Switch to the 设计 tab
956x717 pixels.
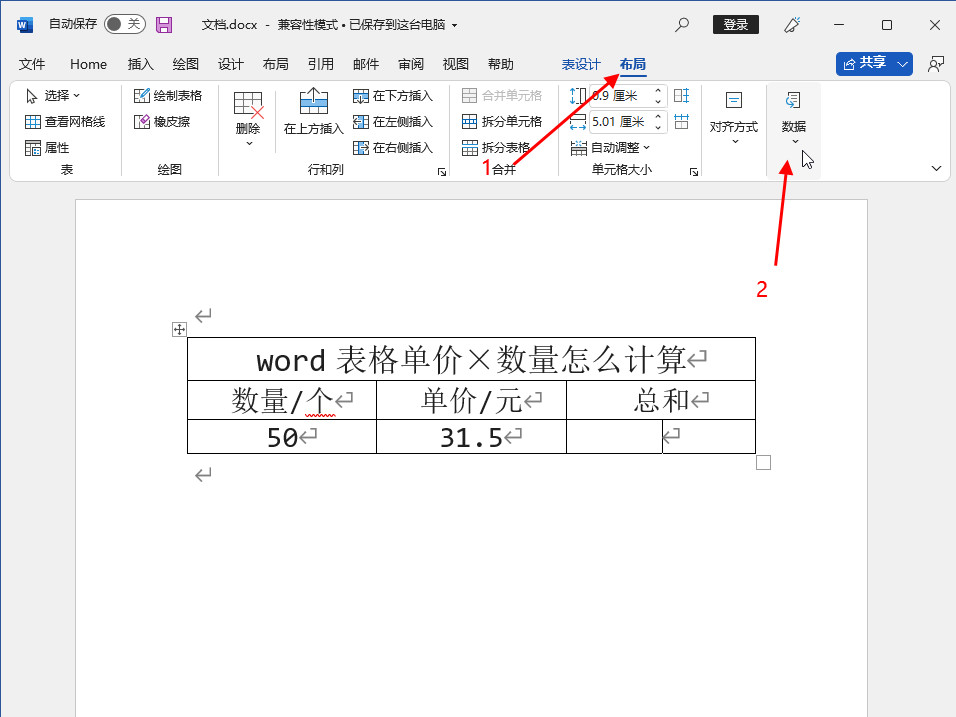coord(230,64)
